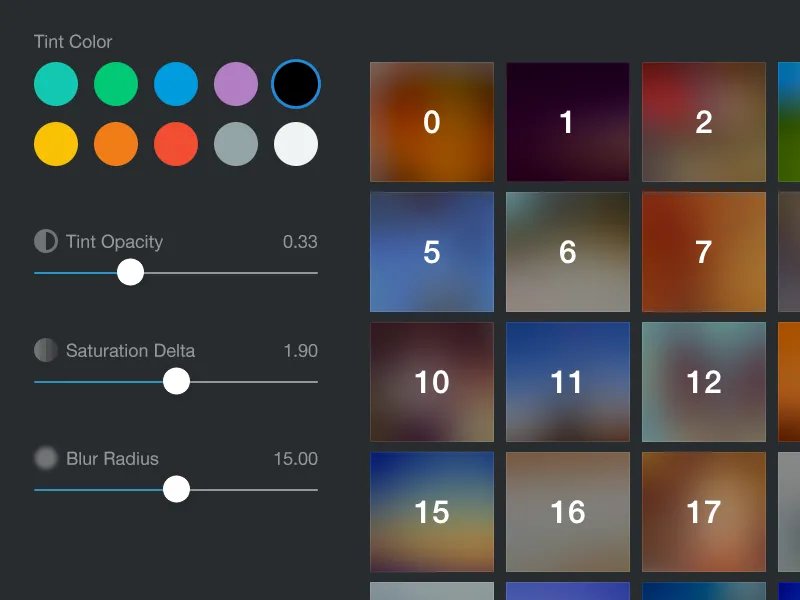Select the red tint color swatch
Screen dimensions: 800x600
click(x=176, y=144)
